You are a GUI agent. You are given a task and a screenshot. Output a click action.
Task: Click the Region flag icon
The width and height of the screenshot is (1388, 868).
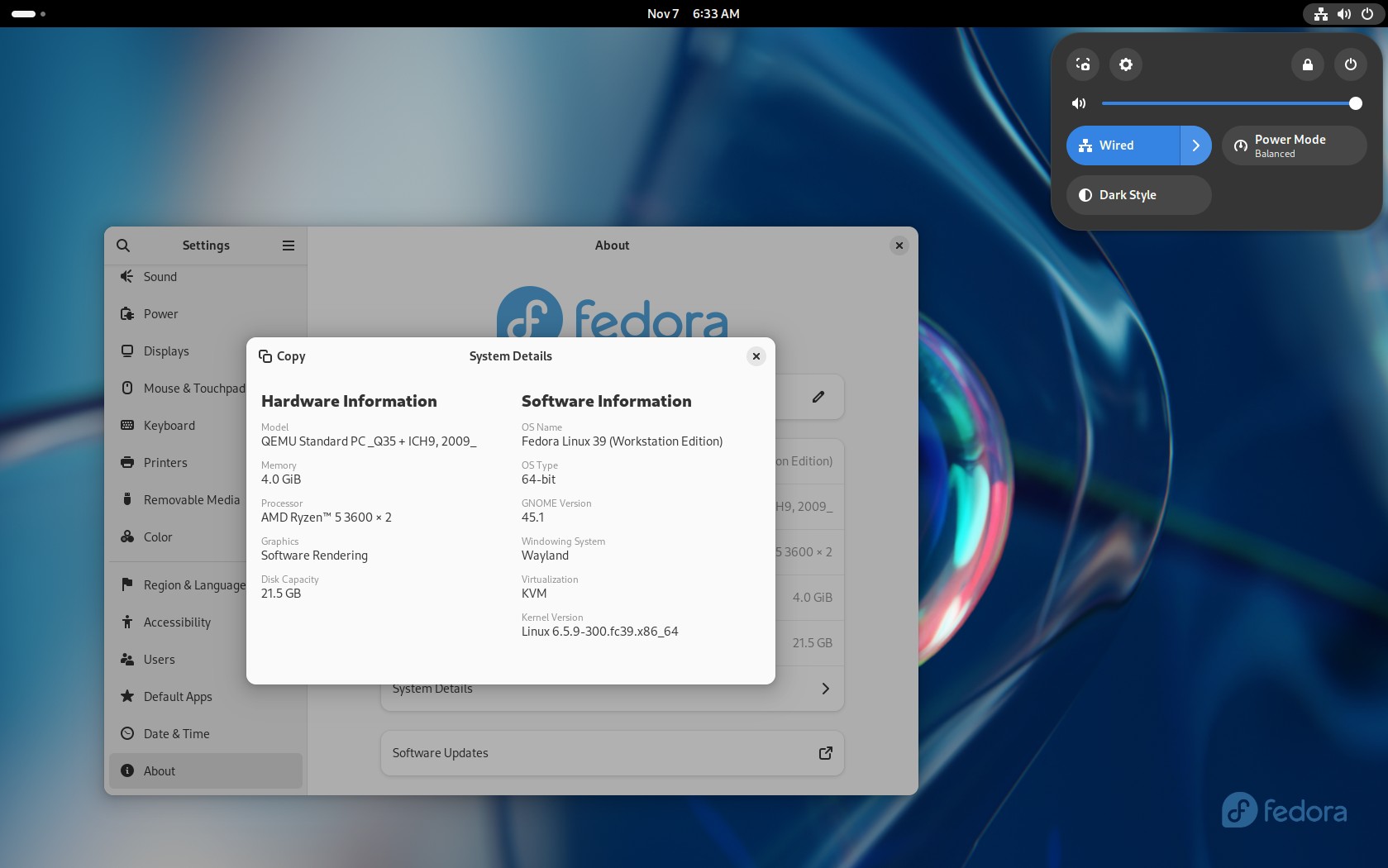click(x=126, y=584)
